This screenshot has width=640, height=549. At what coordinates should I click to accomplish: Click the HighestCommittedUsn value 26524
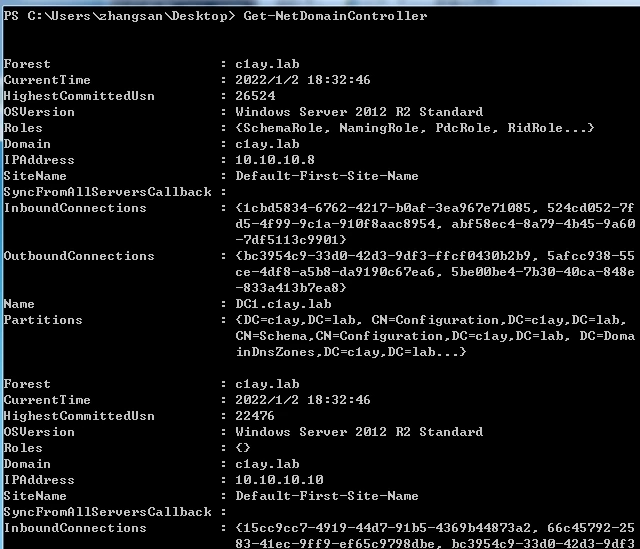click(x=255, y=96)
